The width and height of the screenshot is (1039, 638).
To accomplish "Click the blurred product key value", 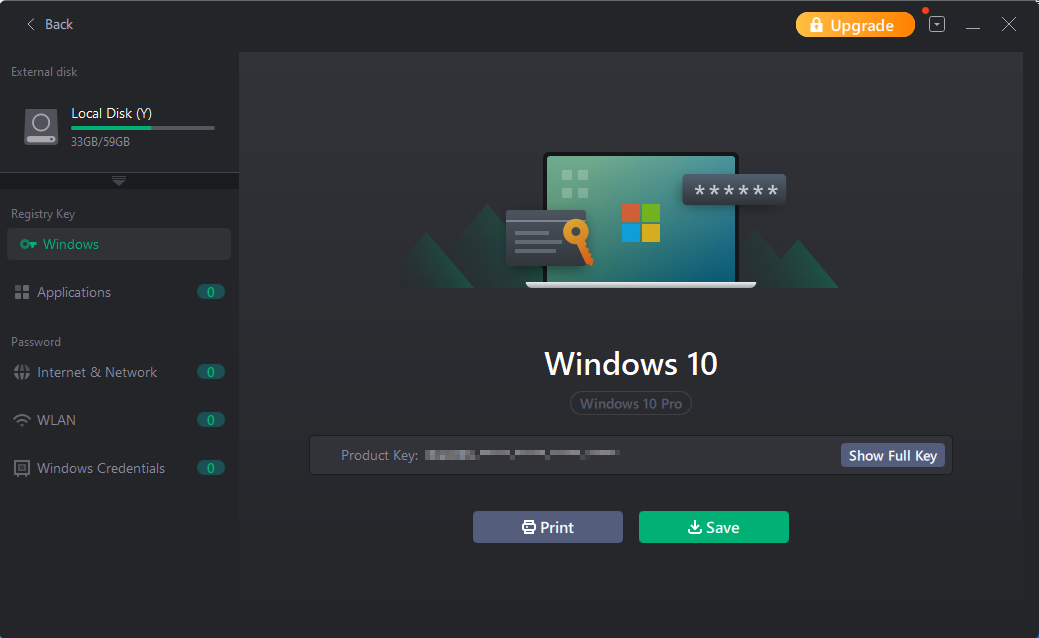I will [x=522, y=454].
